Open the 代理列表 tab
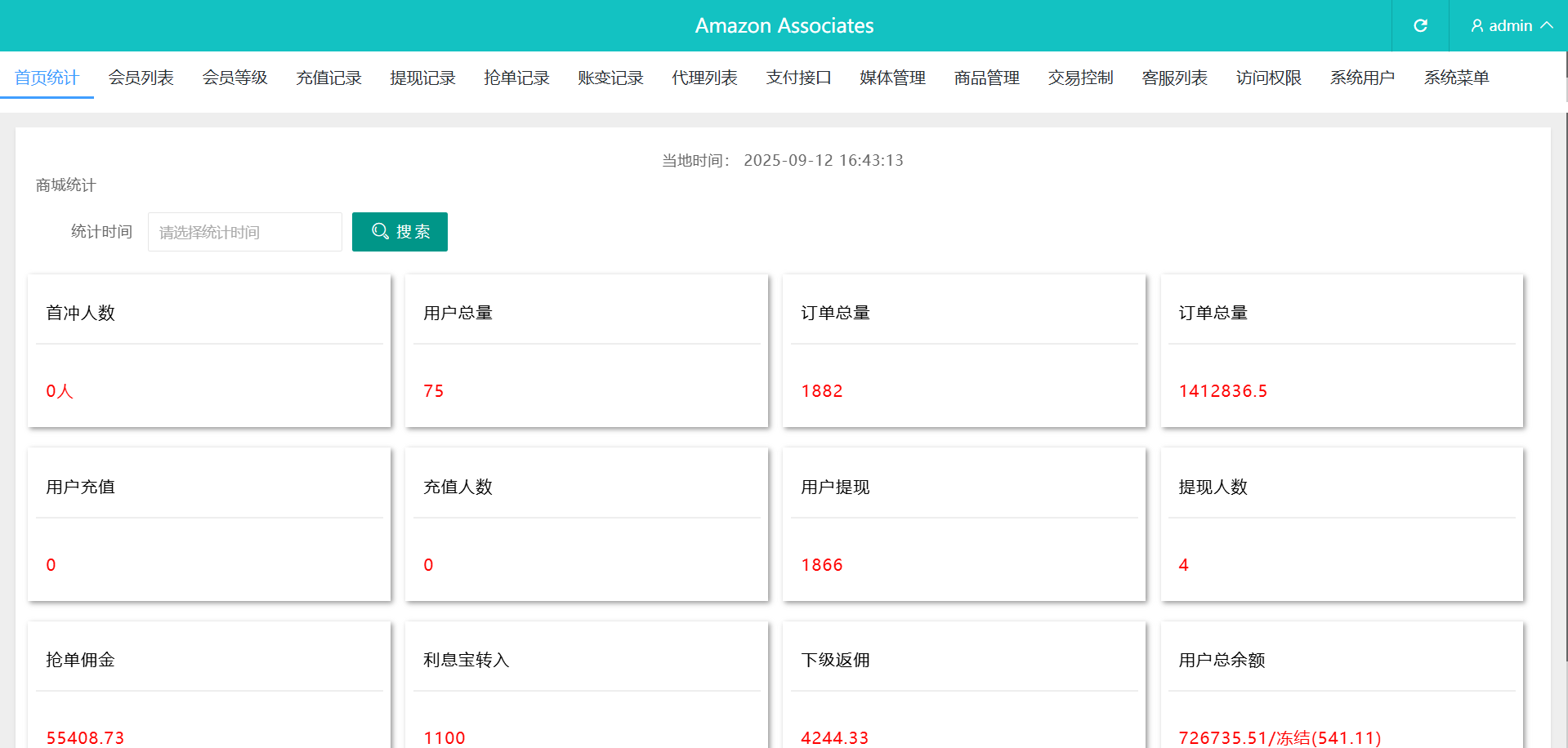Viewport: 1568px width, 748px height. coord(704,78)
